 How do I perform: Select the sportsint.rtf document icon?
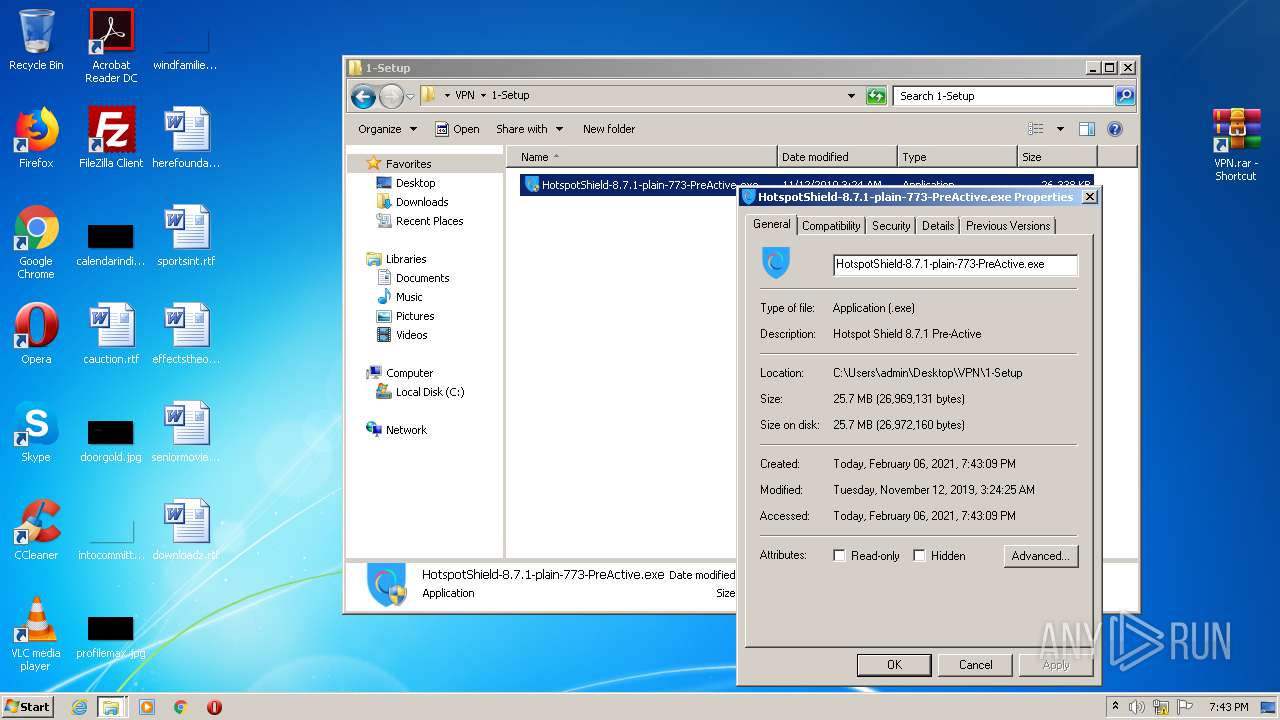click(x=186, y=236)
